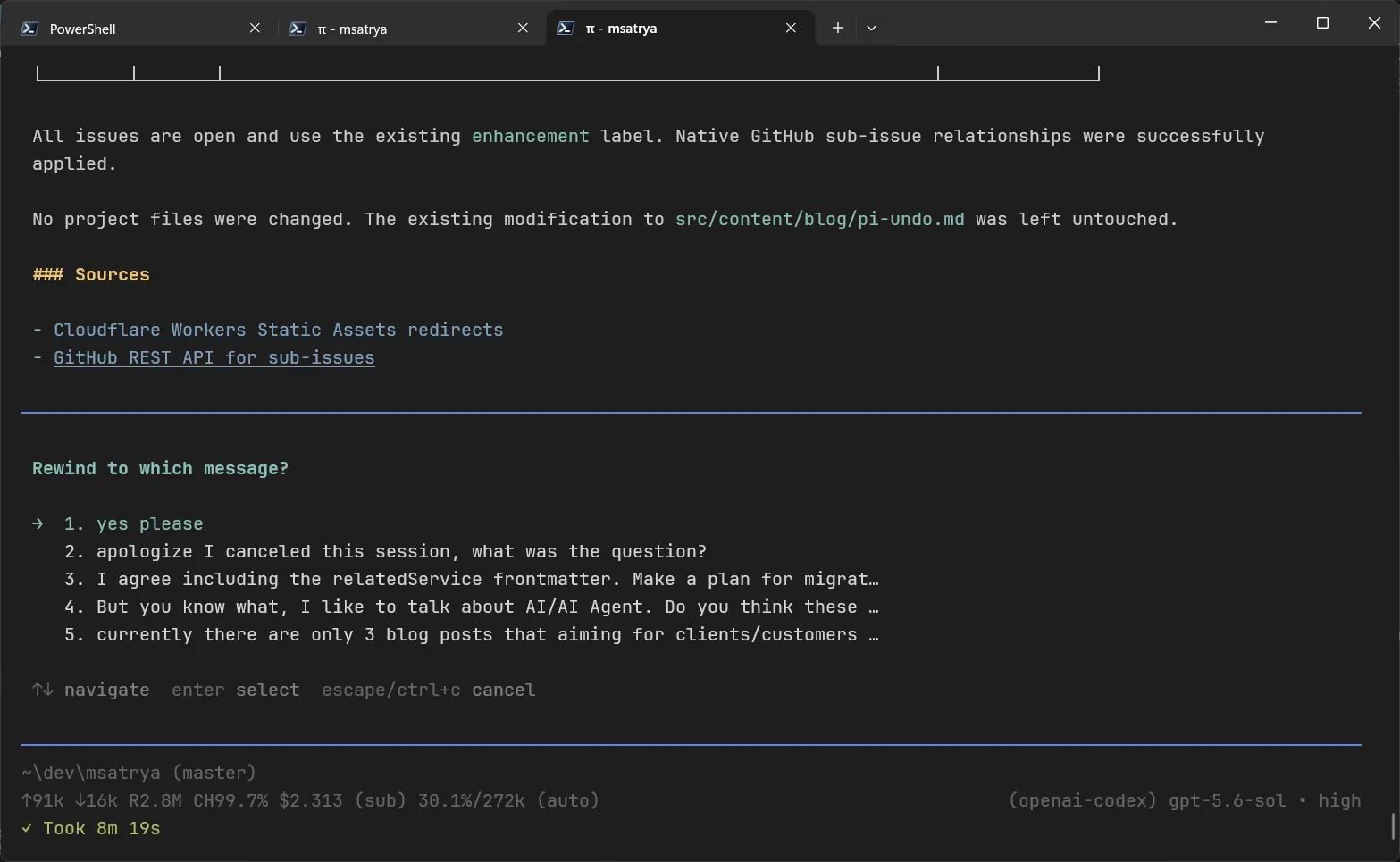This screenshot has height=862, width=1400.
Task: Click the PowerShell tab terminal icon
Action: pos(29,29)
